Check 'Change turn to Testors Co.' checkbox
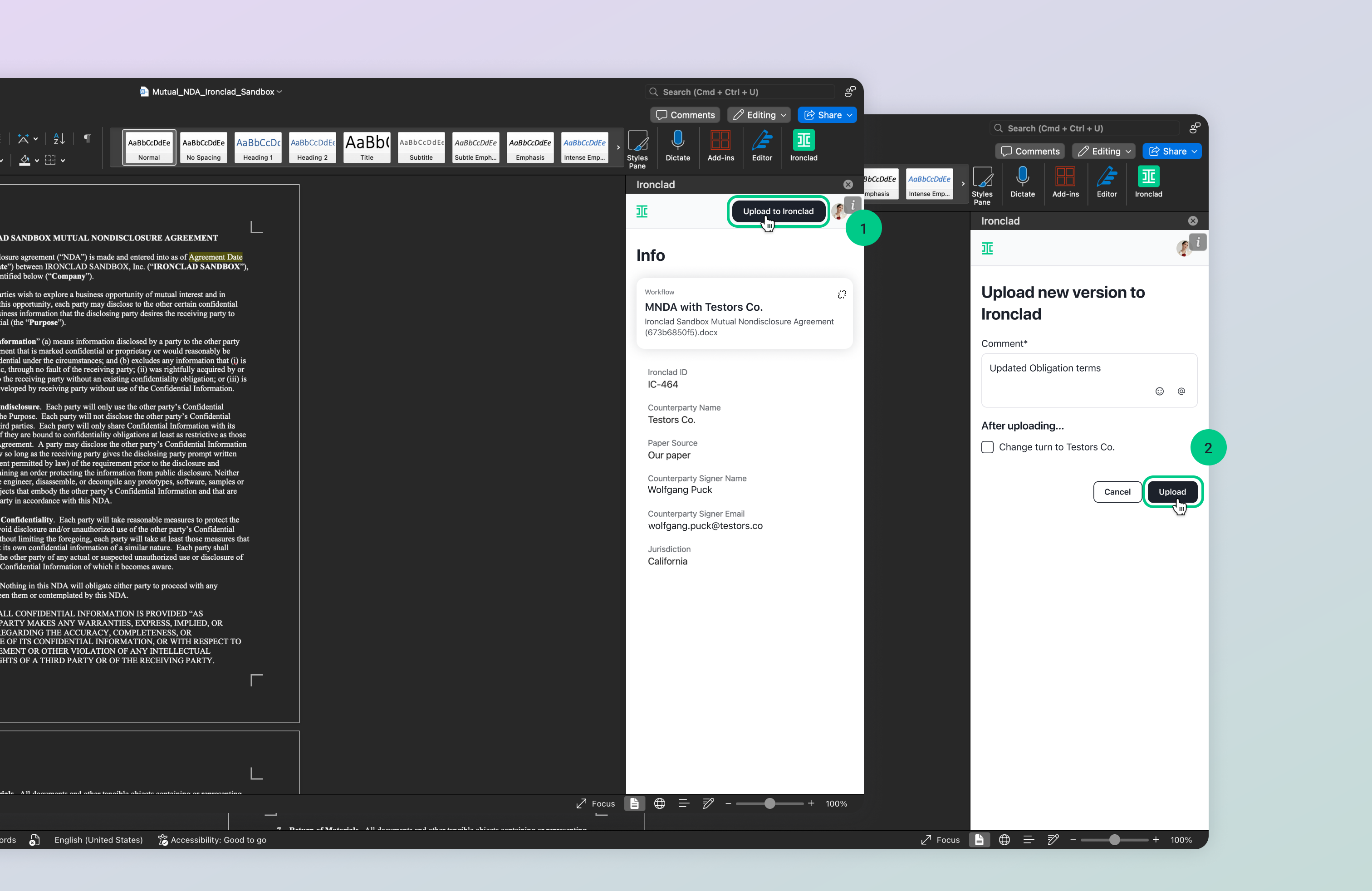The height and width of the screenshot is (891, 1372). tap(988, 447)
